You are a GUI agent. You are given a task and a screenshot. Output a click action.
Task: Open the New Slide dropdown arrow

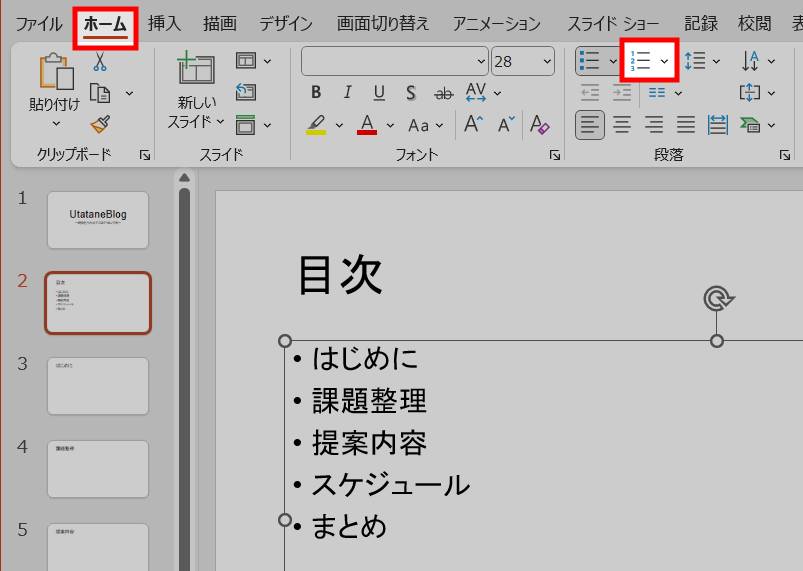pyautogui.click(x=220, y=121)
